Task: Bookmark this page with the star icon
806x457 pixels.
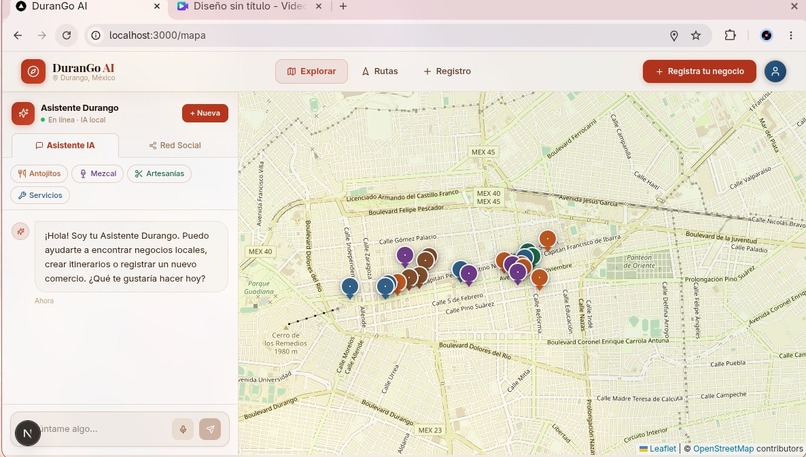Action: tap(695, 35)
